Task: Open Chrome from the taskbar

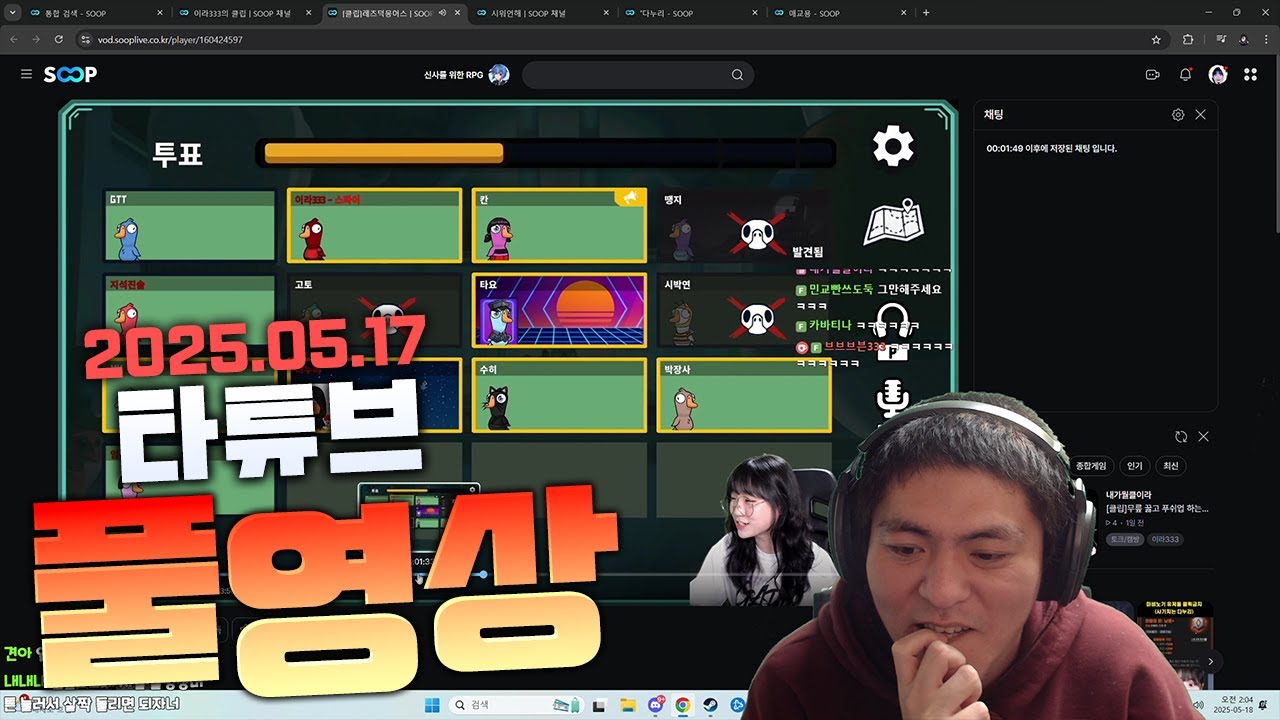Action: coord(682,705)
